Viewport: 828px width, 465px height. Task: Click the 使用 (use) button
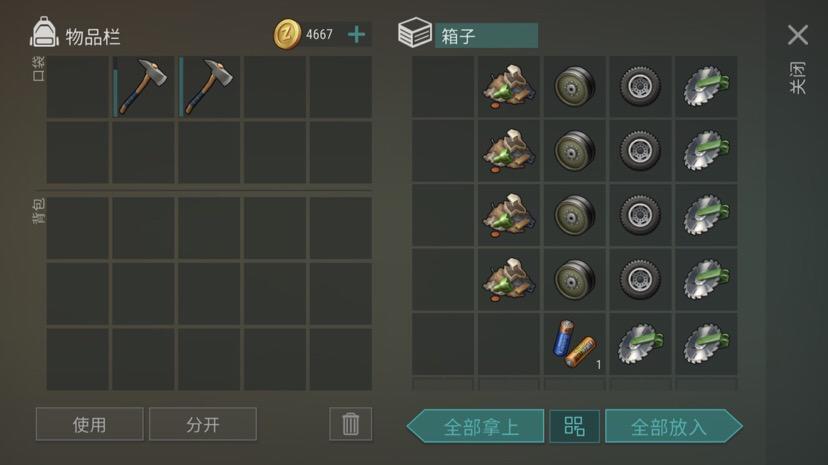(89, 424)
